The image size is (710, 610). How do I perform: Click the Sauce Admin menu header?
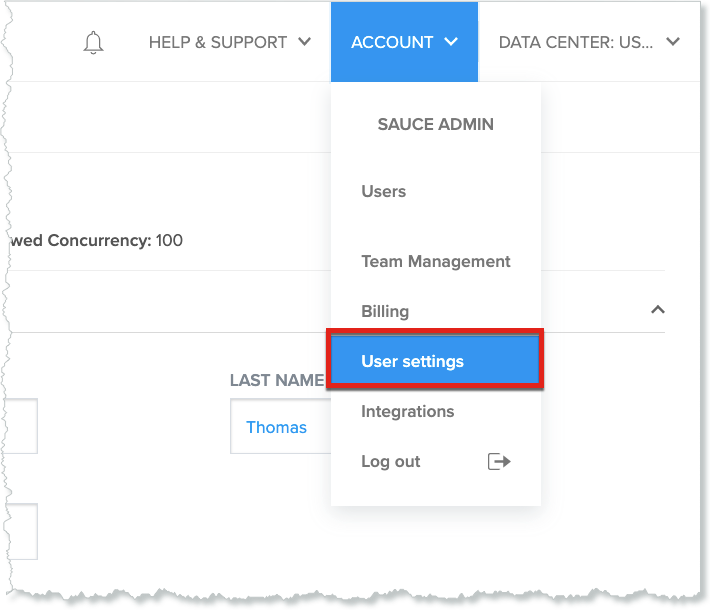435,124
